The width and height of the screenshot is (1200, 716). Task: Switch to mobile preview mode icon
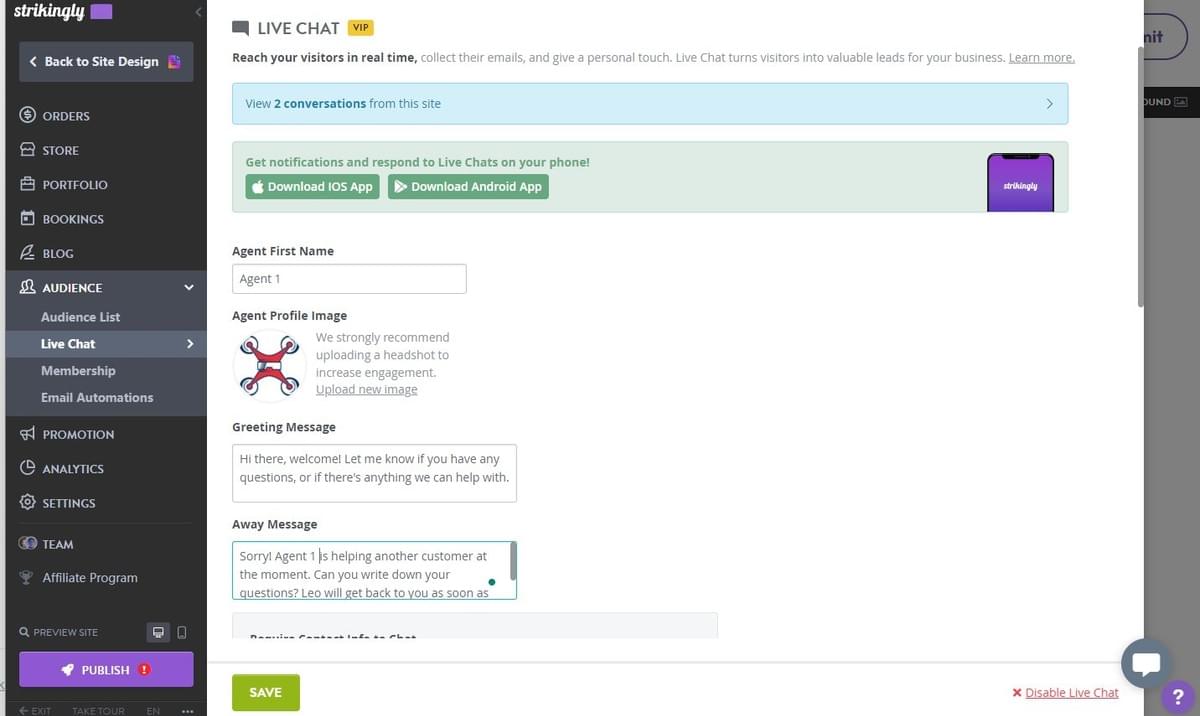[181, 632]
